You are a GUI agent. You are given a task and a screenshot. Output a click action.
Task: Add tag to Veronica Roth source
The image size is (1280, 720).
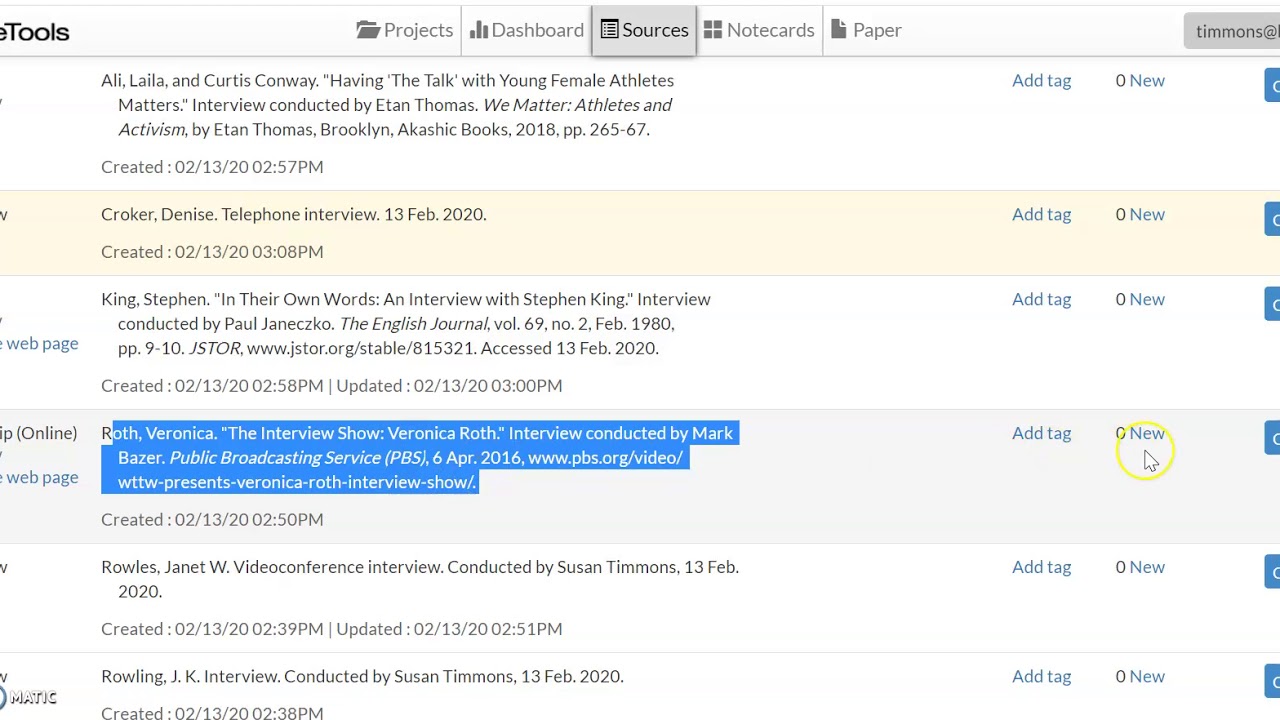pos(1041,433)
